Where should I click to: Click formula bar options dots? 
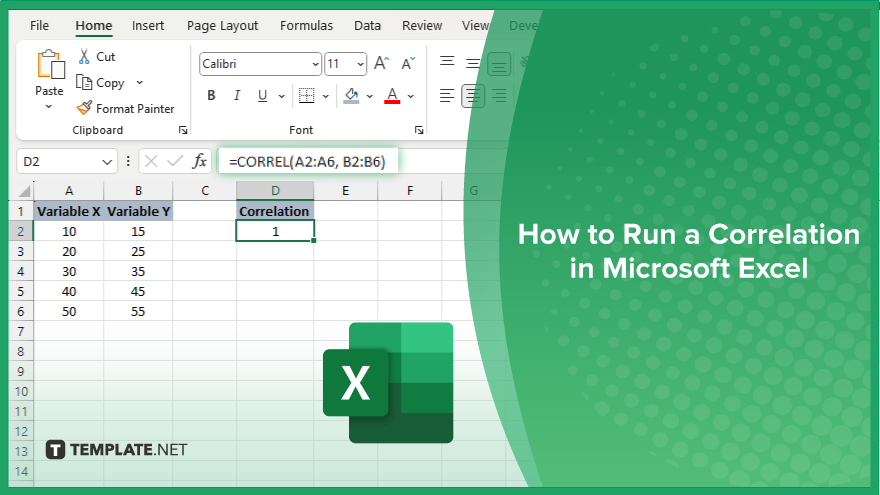[x=128, y=162]
